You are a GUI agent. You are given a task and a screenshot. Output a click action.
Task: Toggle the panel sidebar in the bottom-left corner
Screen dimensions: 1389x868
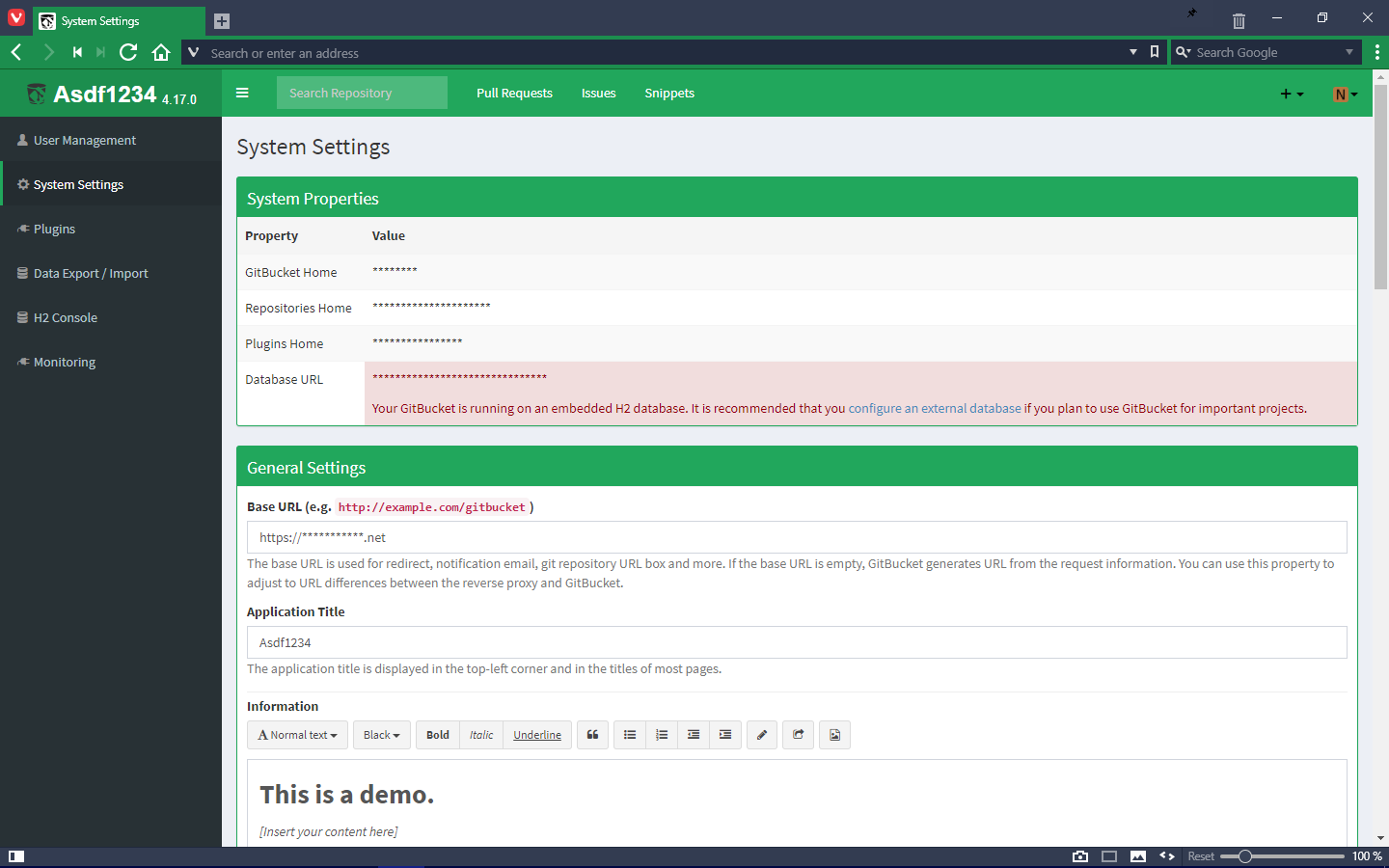[x=15, y=855]
